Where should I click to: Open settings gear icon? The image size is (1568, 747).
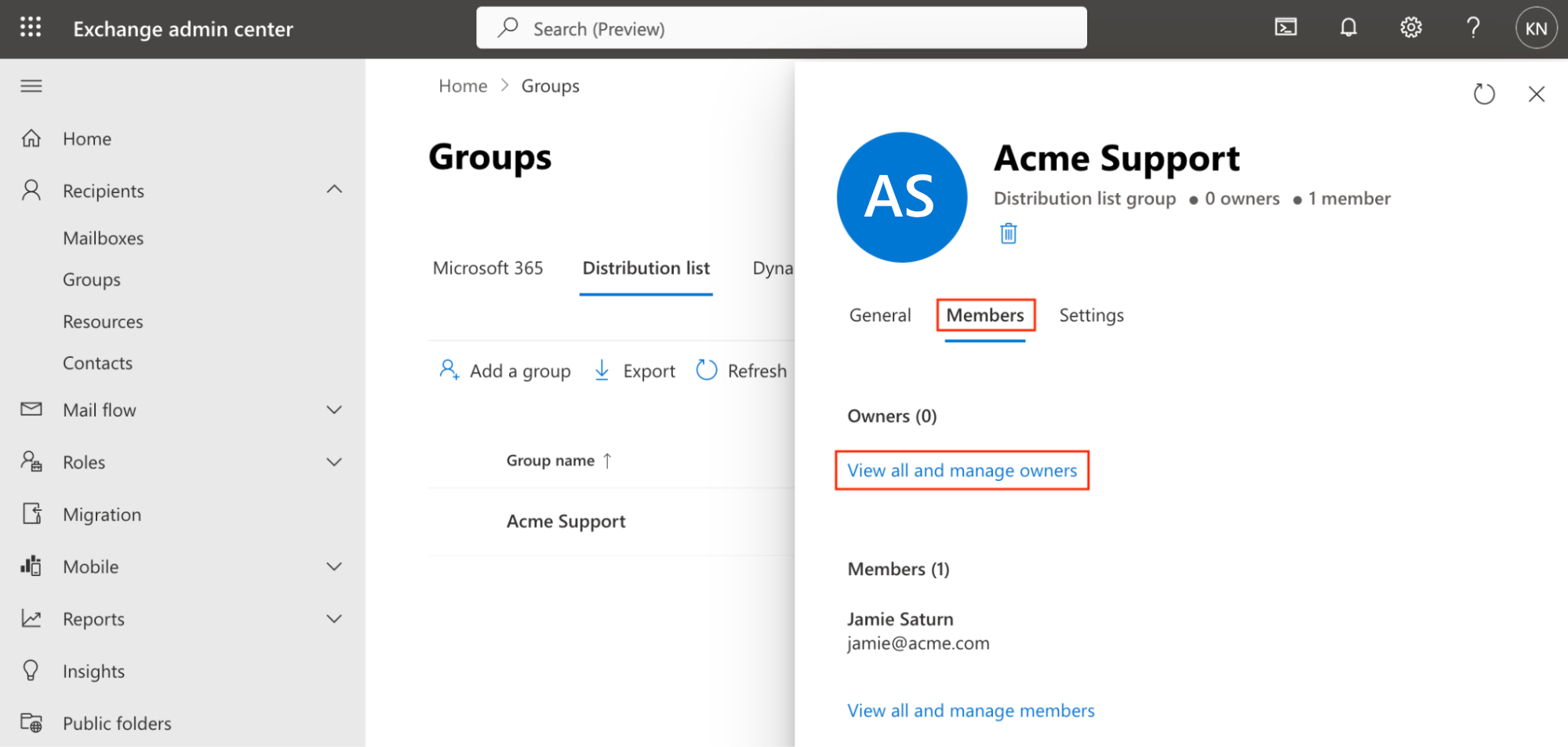click(x=1411, y=27)
